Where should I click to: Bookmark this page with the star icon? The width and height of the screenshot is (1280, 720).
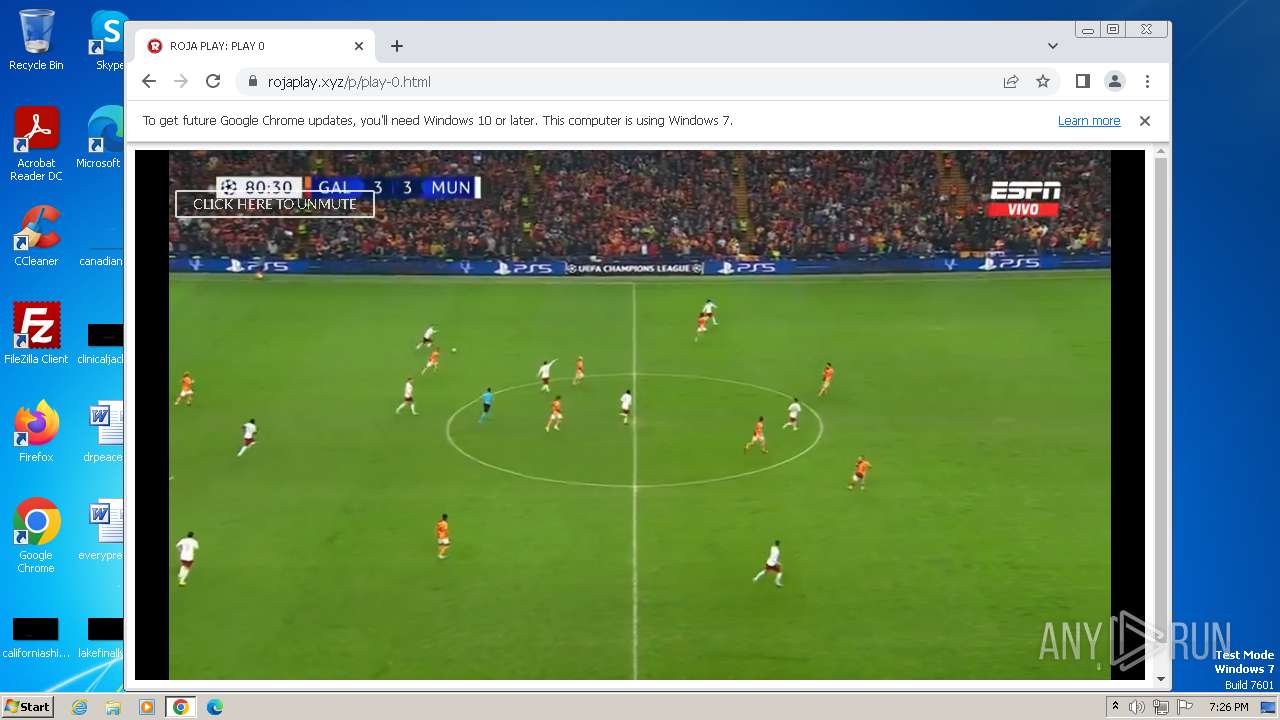(1043, 82)
